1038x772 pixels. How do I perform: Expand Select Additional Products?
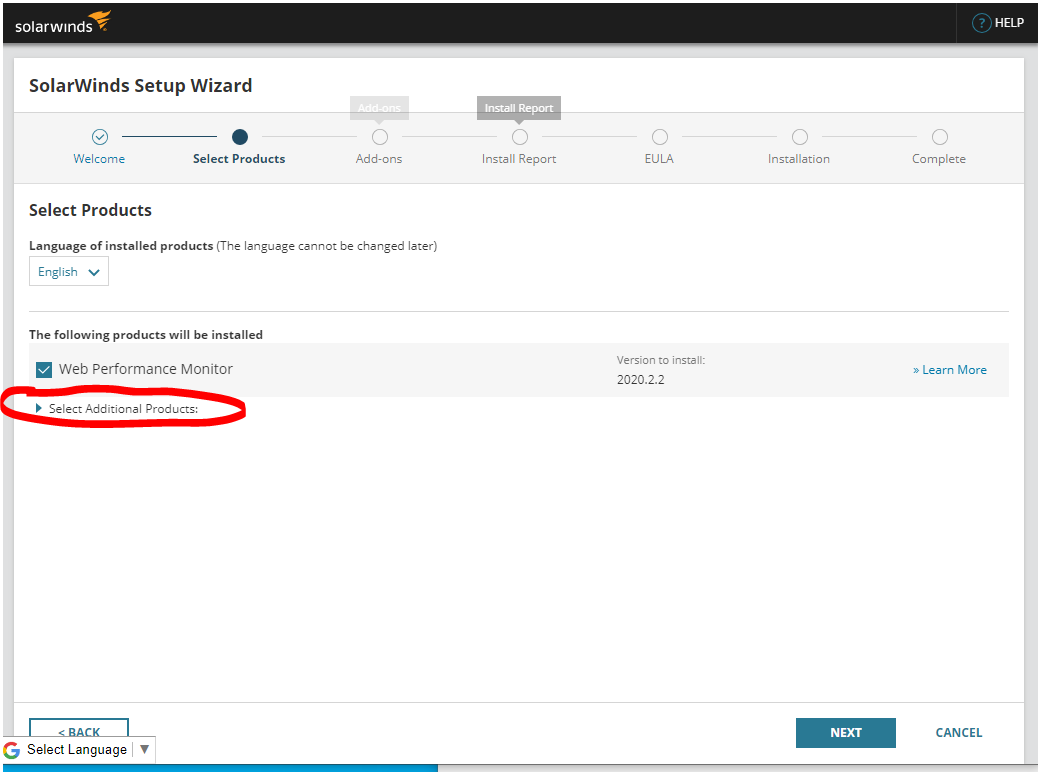(x=117, y=409)
